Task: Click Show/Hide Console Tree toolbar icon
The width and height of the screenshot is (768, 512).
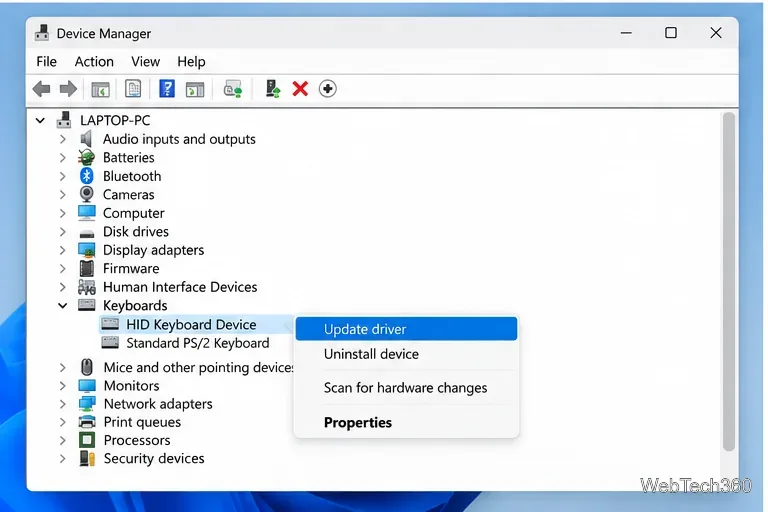Action: click(100, 89)
